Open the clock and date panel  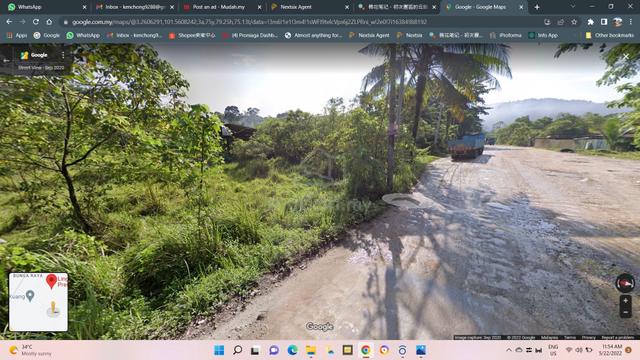coord(610,350)
